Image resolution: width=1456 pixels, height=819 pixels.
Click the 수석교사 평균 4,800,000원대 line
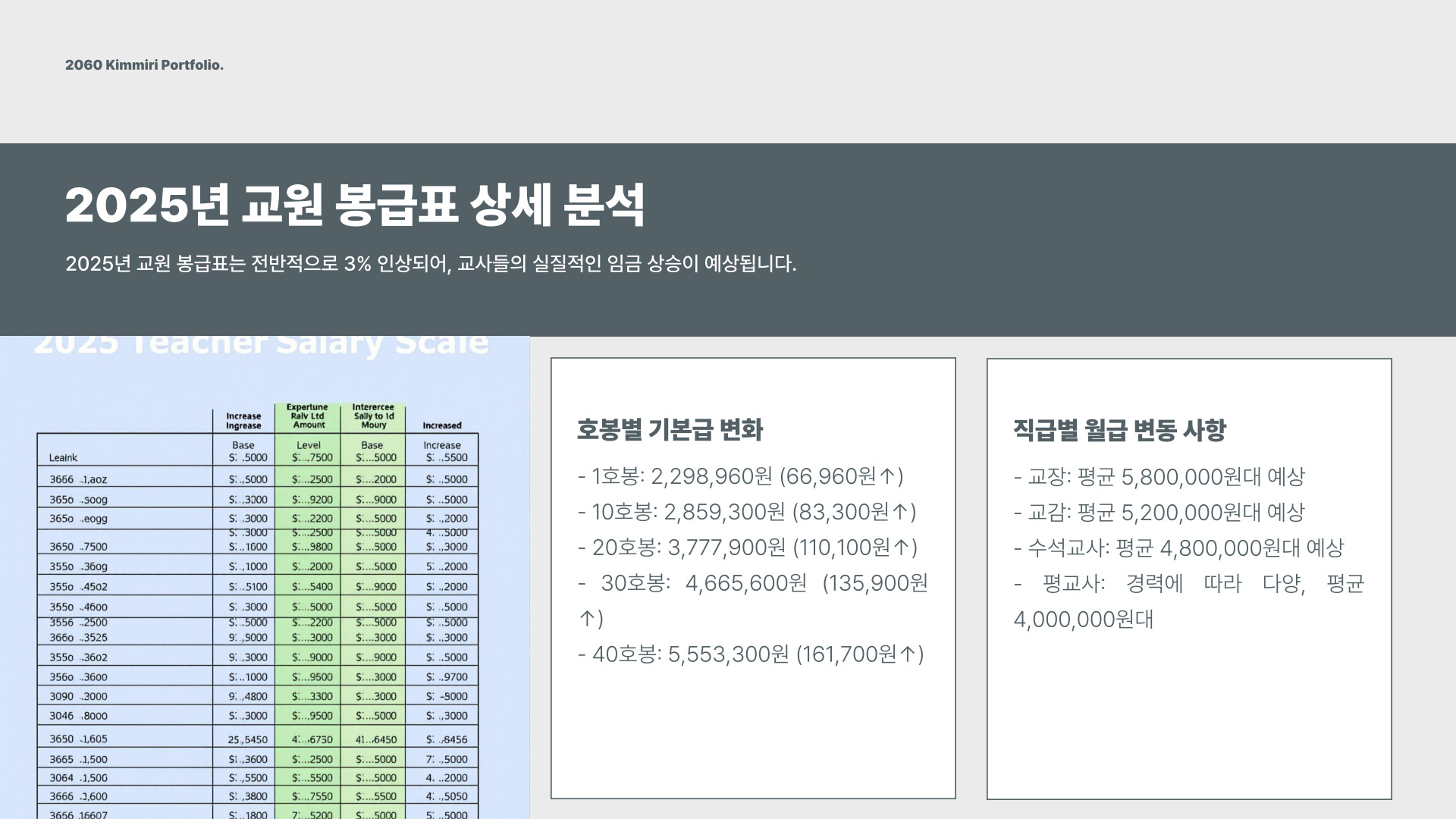[x=1178, y=548]
